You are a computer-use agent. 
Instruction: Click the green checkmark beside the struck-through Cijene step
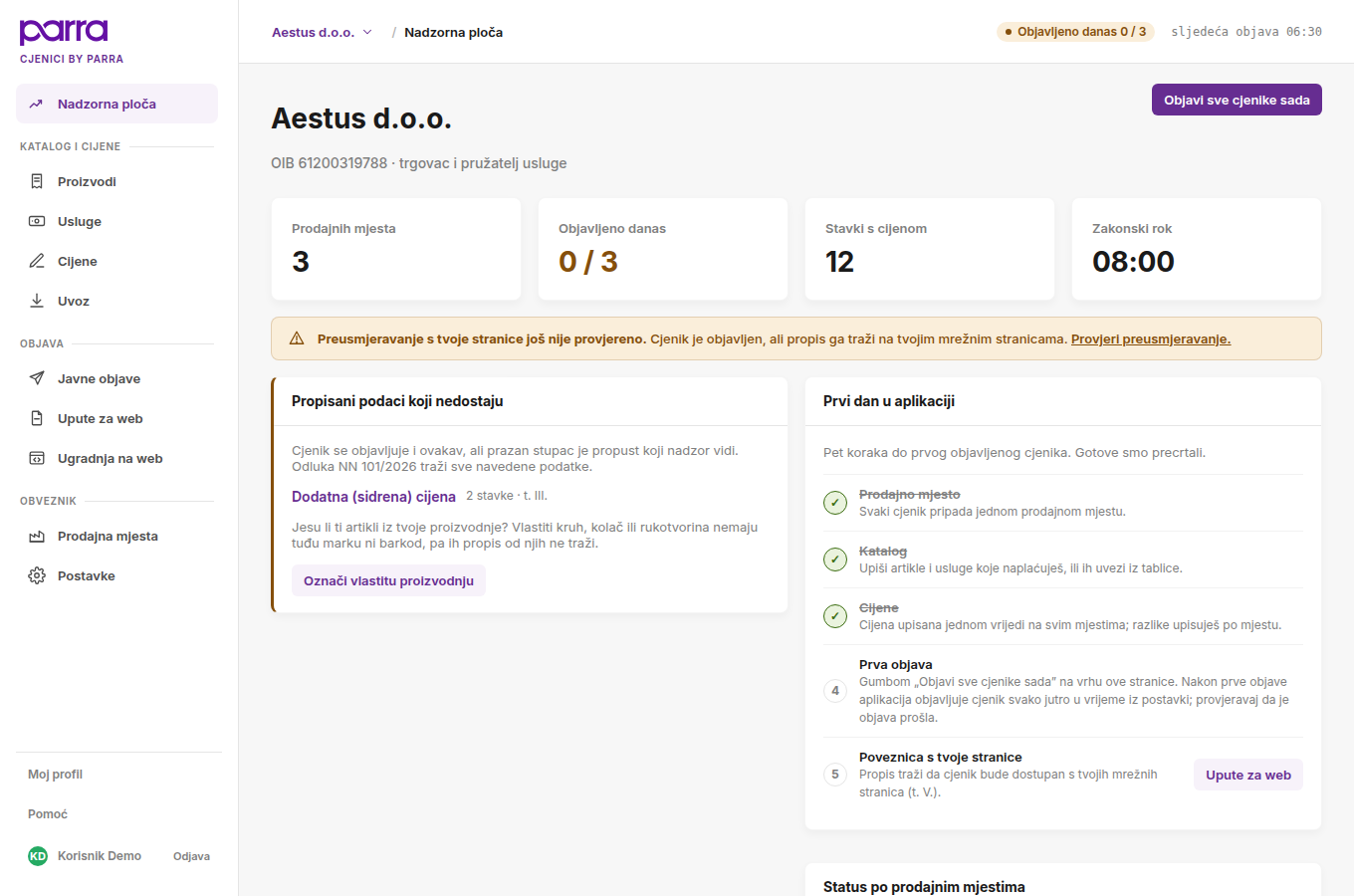[835, 616]
